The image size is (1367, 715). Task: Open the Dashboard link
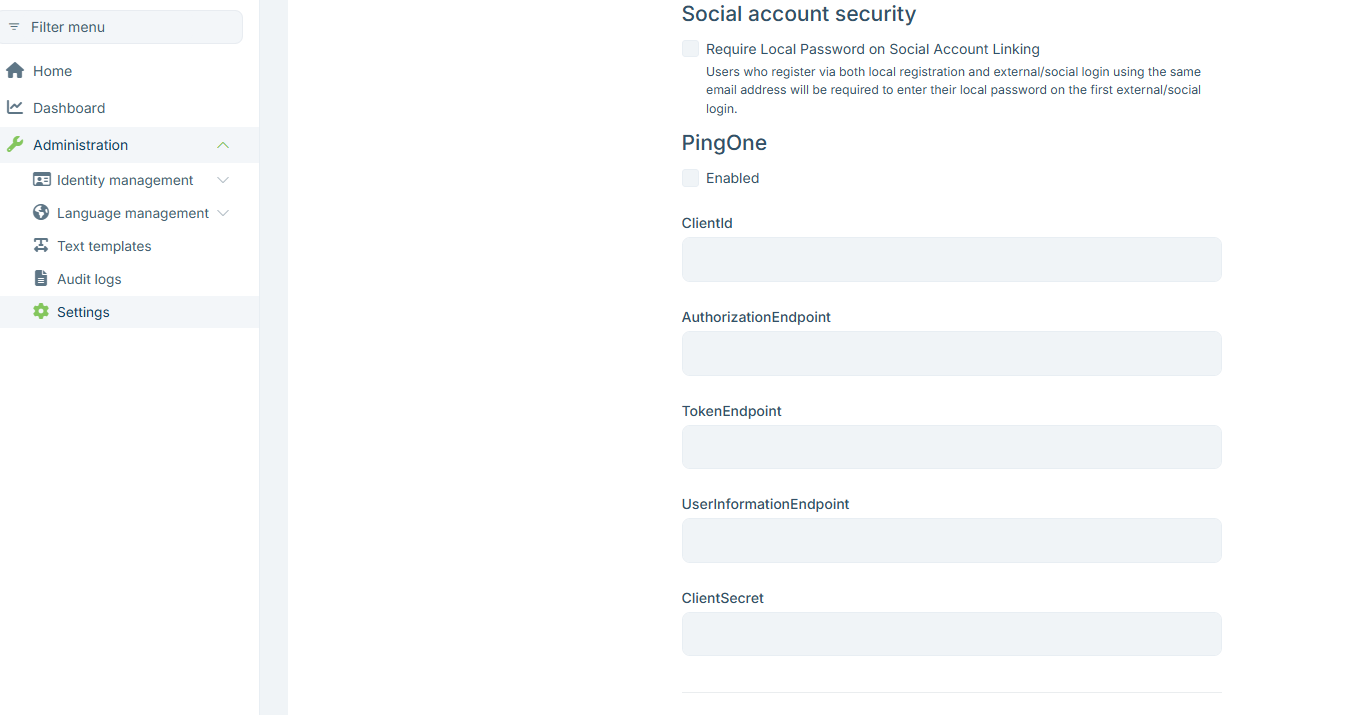[69, 108]
